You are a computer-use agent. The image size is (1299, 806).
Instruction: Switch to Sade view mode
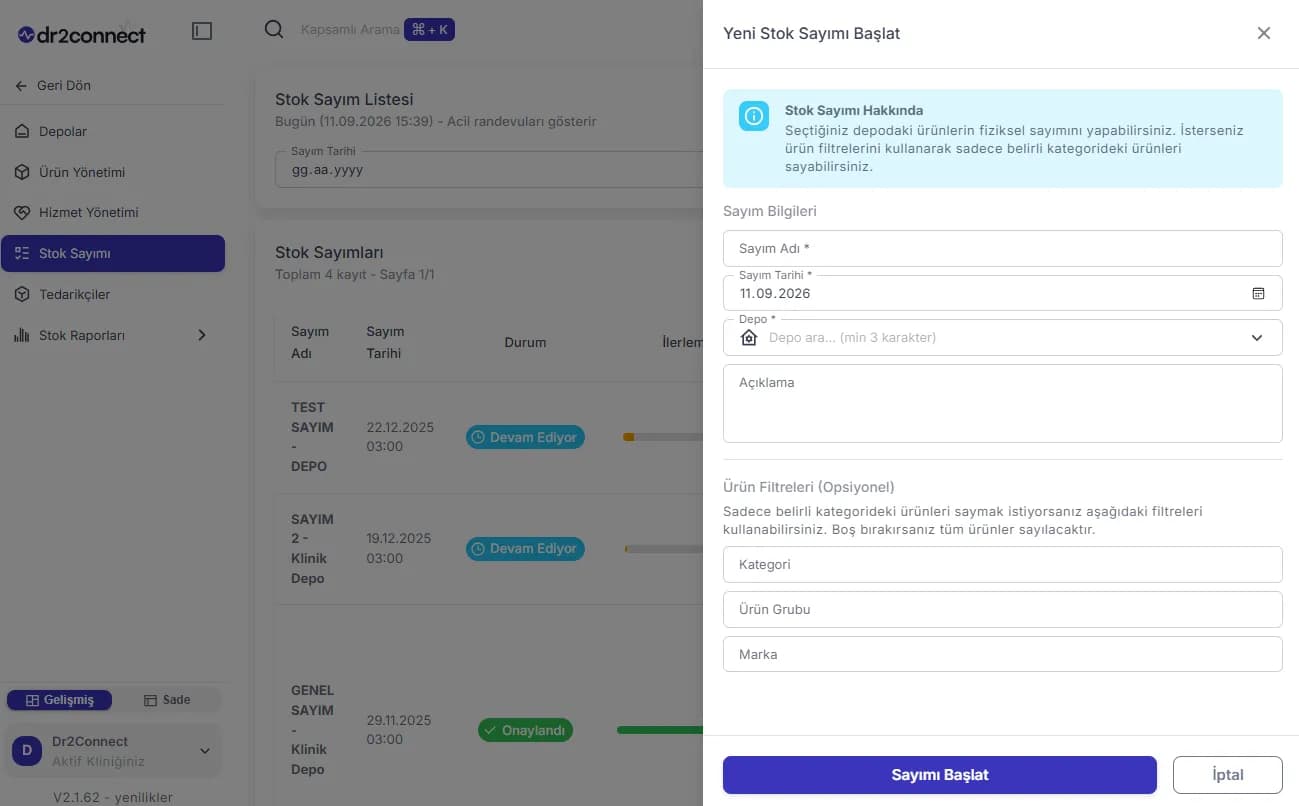[x=167, y=700]
